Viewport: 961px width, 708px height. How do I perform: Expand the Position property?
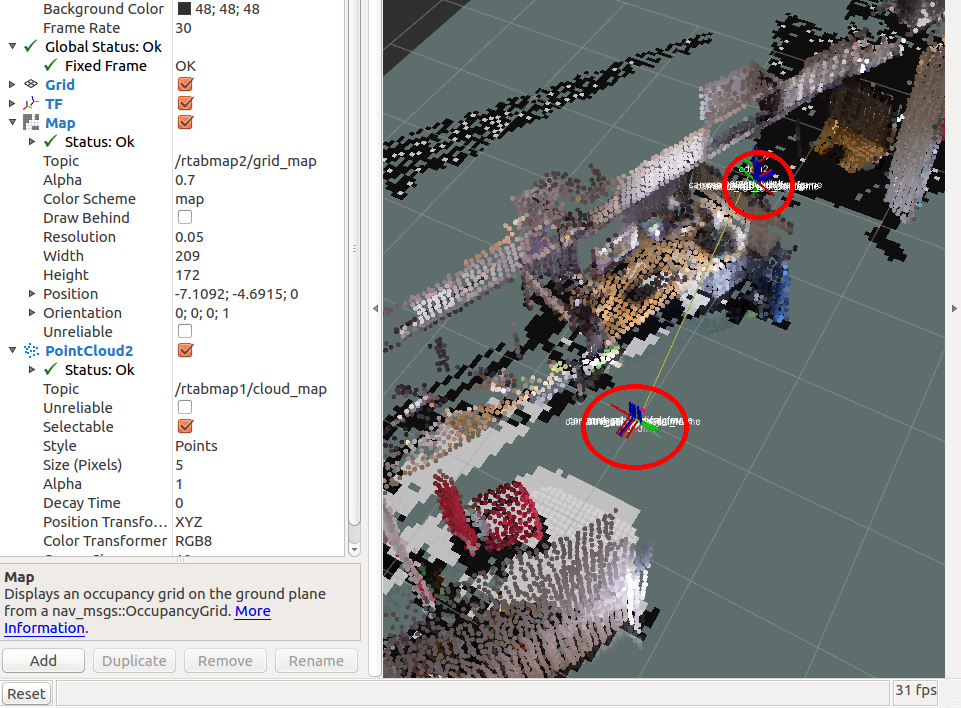coord(32,294)
